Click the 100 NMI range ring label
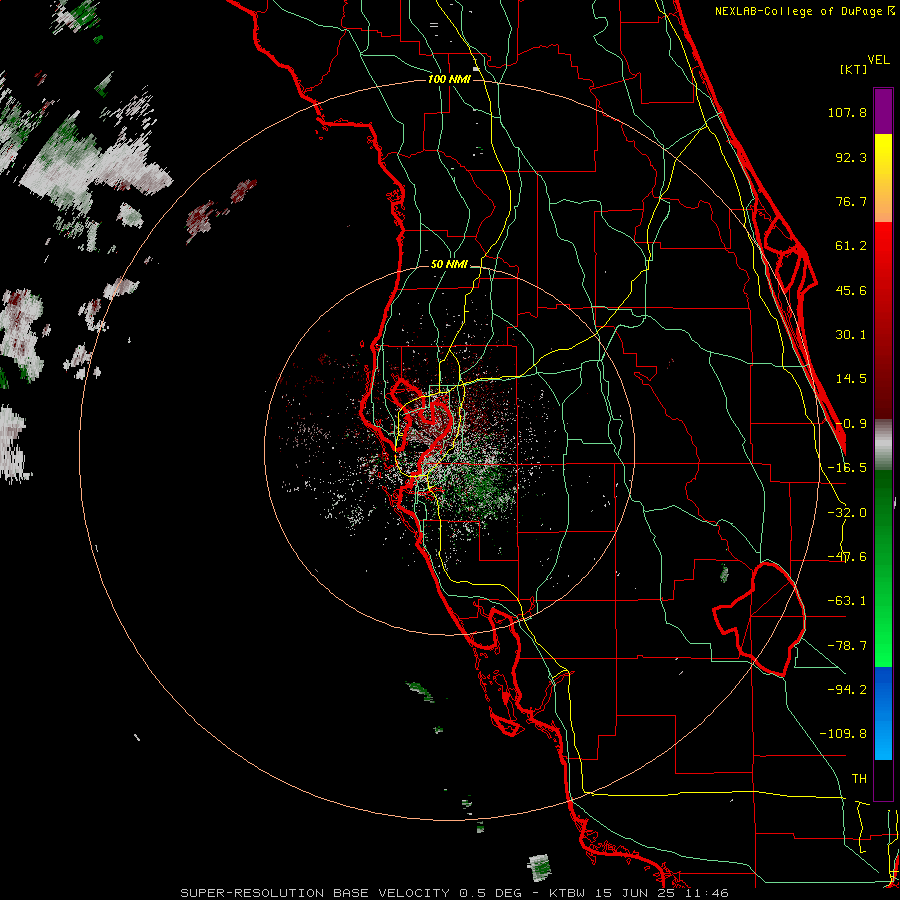900x900 pixels. (449, 79)
